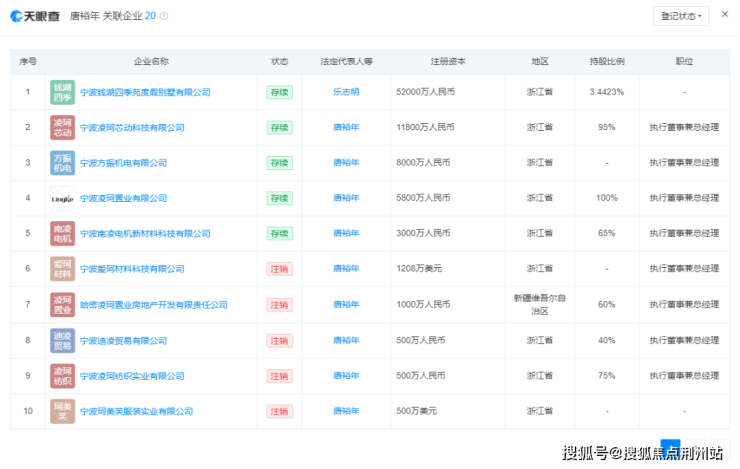
Task: Click the 100% shareholding cell
Action: (607, 198)
